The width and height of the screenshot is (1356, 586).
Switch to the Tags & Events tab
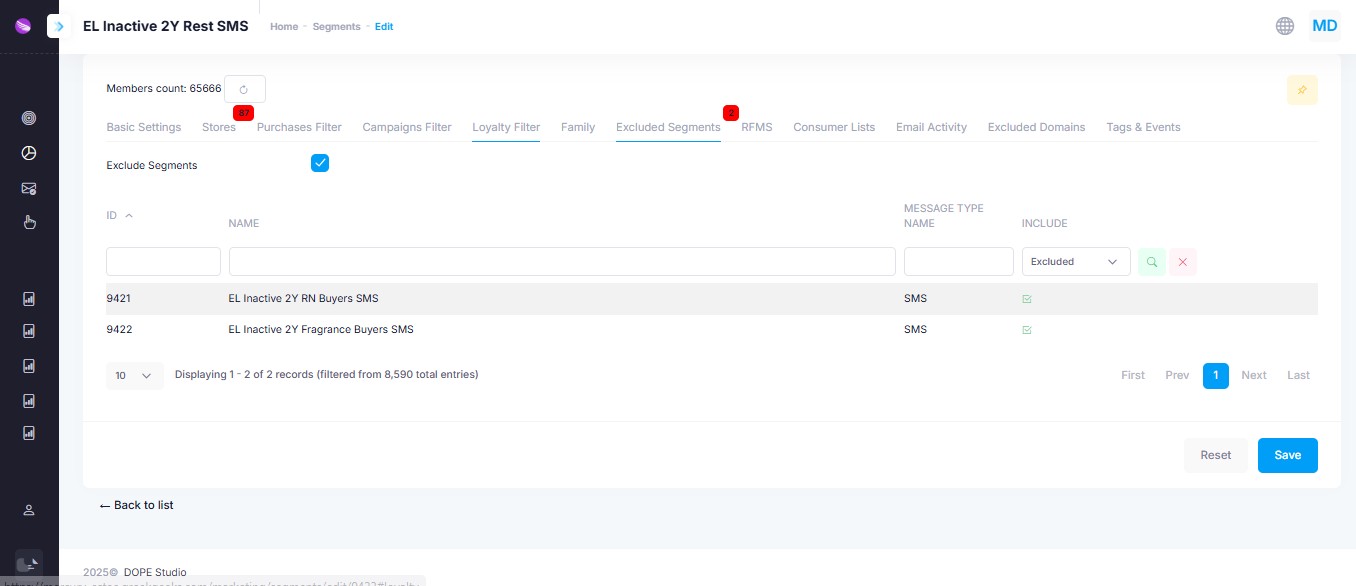point(1143,127)
